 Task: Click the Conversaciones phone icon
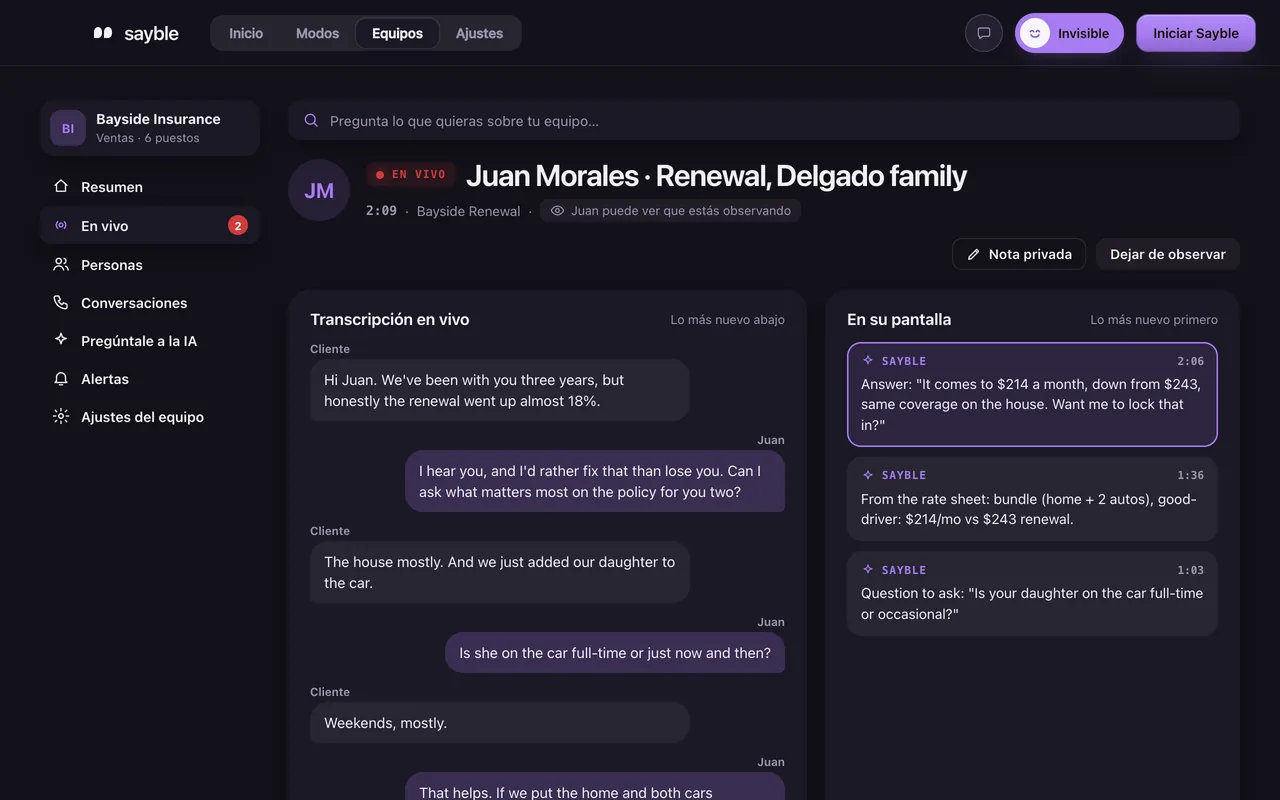point(61,303)
